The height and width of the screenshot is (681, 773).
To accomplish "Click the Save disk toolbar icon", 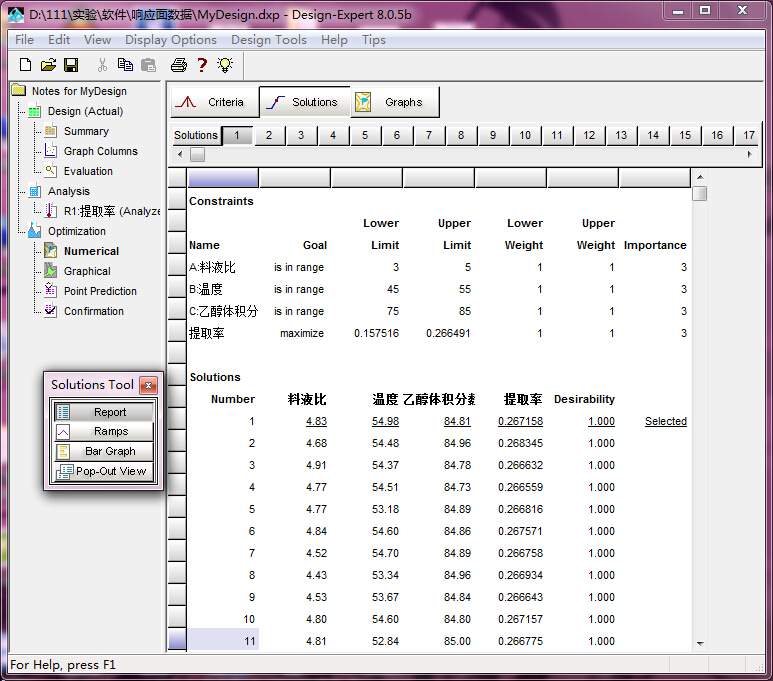I will pyautogui.click(x=71, y=65).
